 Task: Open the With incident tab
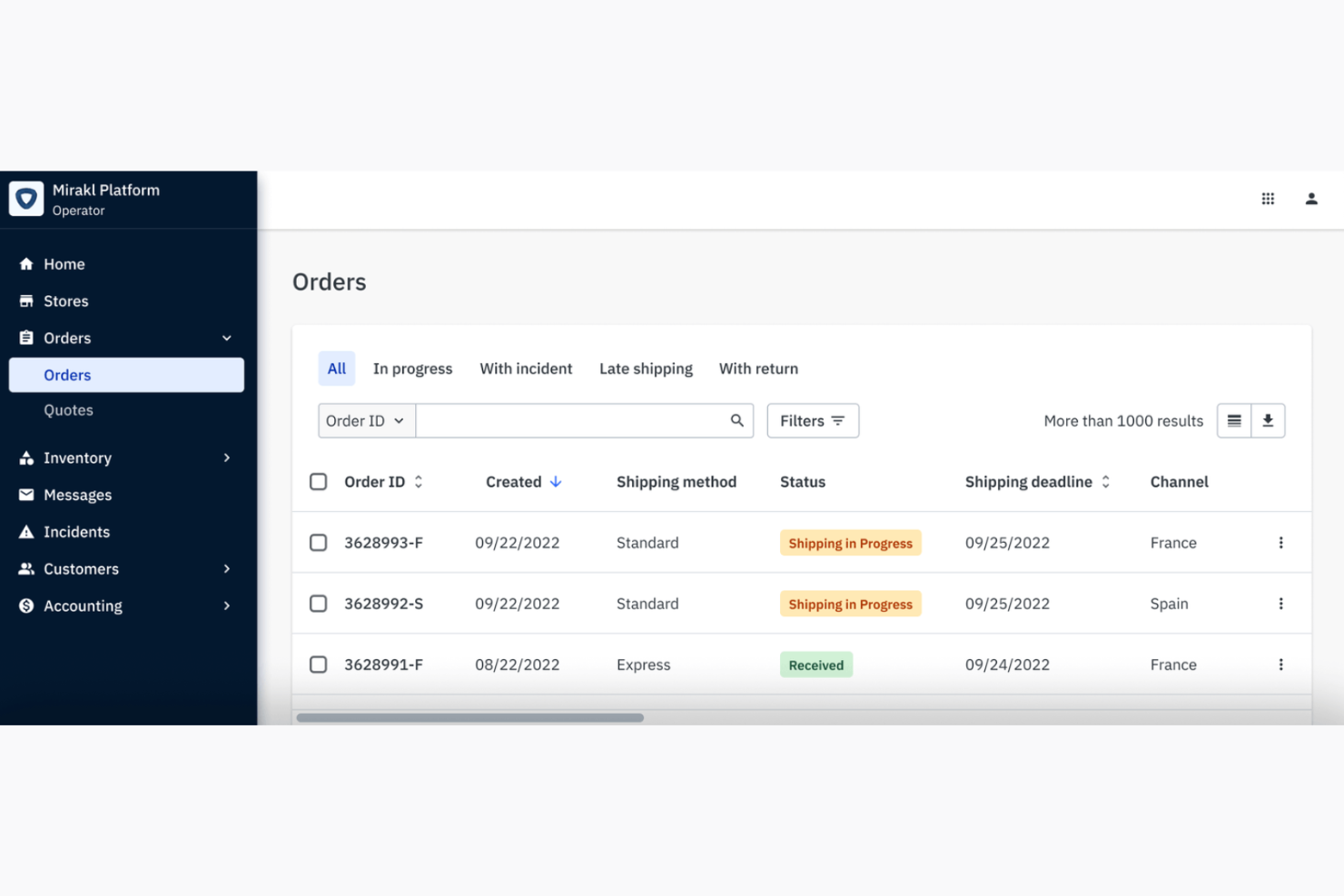click(526, 369)
